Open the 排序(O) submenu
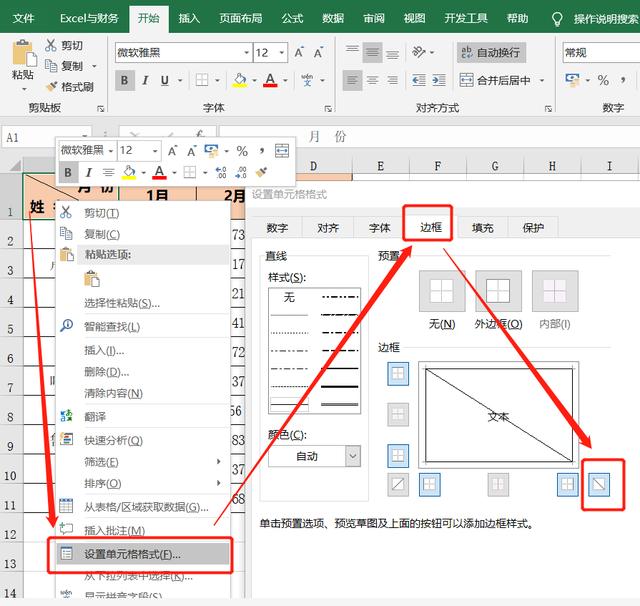This screenshot has width=640, height=606. pos(143,484)
